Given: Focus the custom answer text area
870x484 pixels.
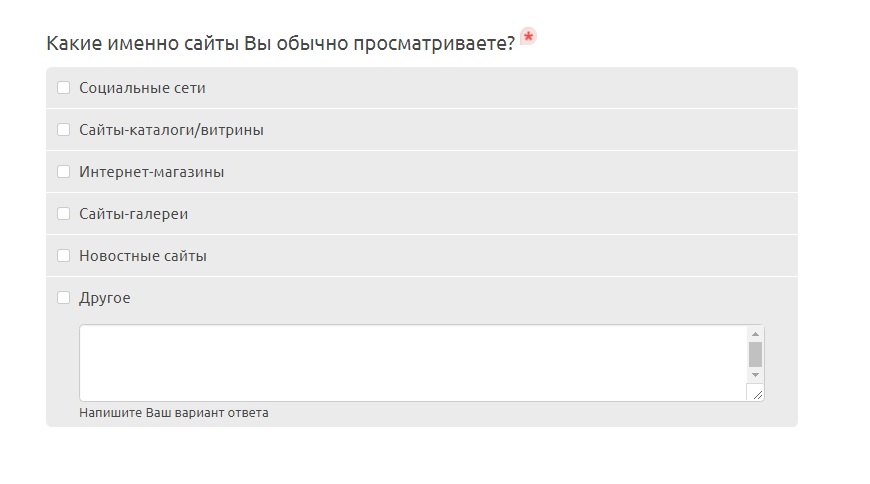Looking at the screenshot, I should coord(410,362).
